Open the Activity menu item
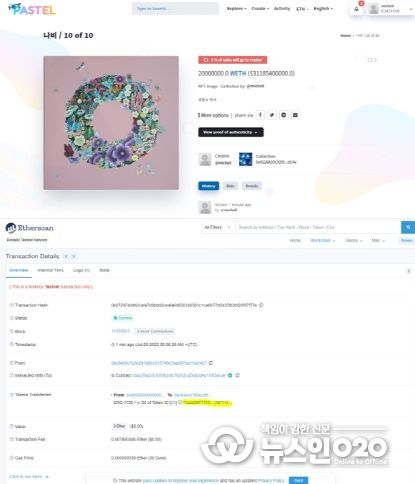This screenshot has height=484, width=415. click(x=282, y=9)
